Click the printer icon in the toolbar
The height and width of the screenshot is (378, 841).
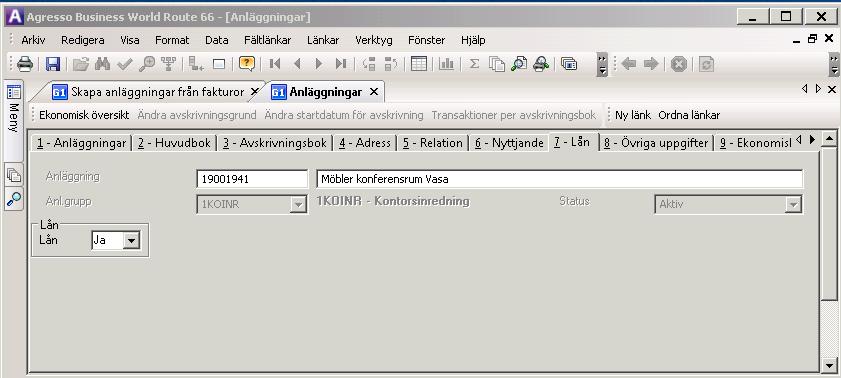tap(25, 64)
